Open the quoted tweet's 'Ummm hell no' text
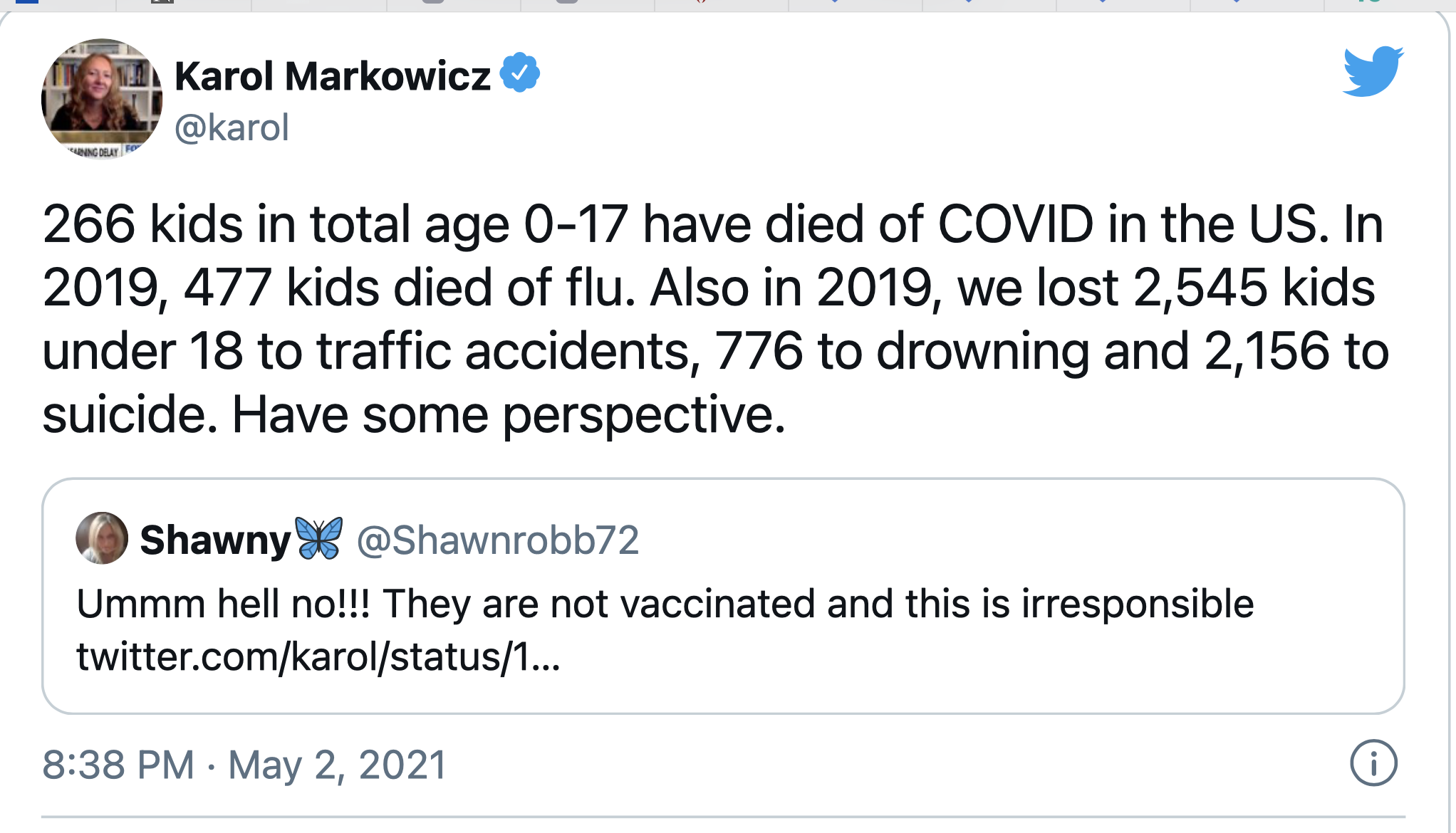The height and width of the screenshot is (833, 1456). 665,604
